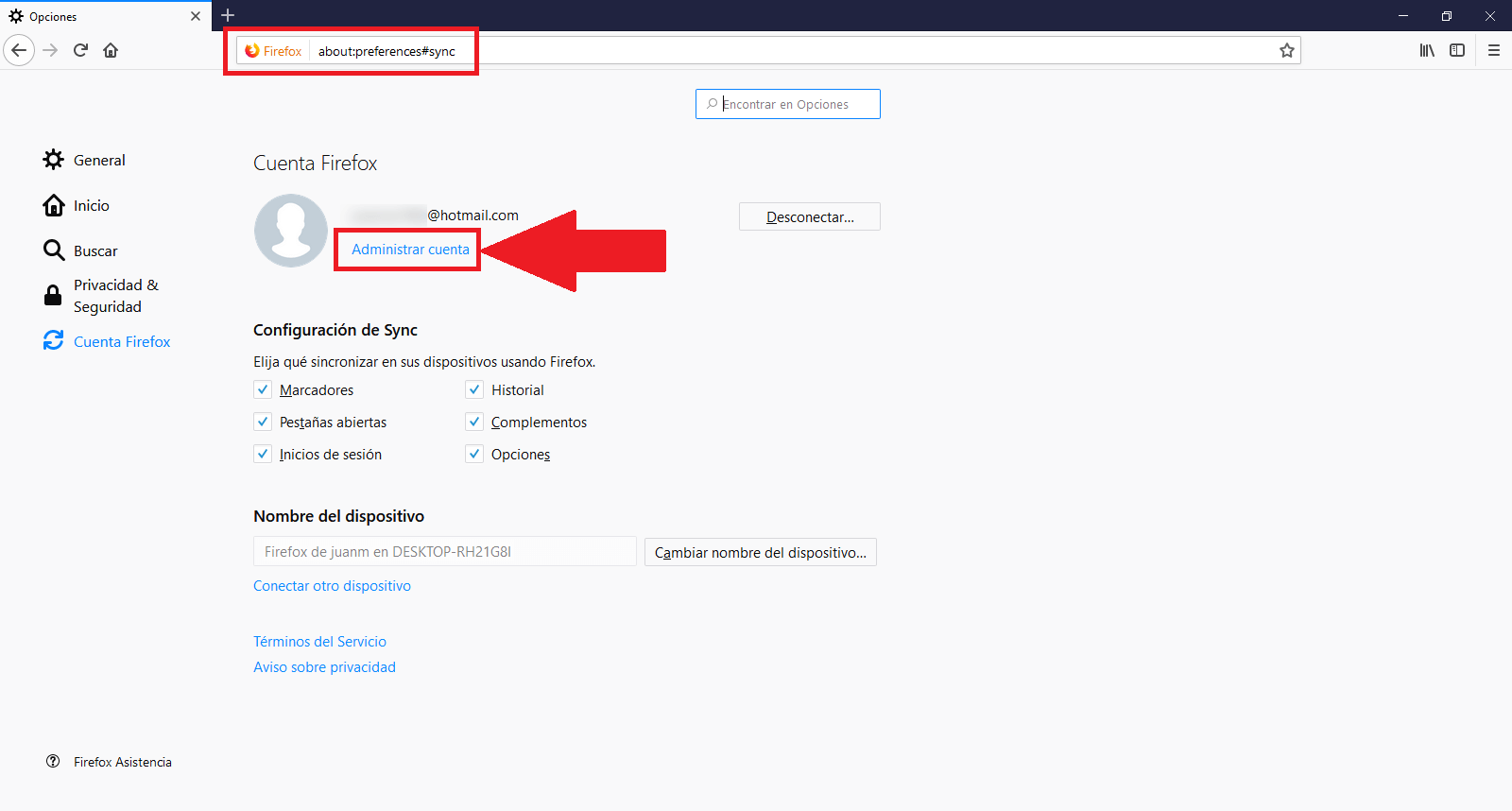Select the Opciones browser tab
The width and height of the screenshot is (1512, 811).
click(104, 16)
